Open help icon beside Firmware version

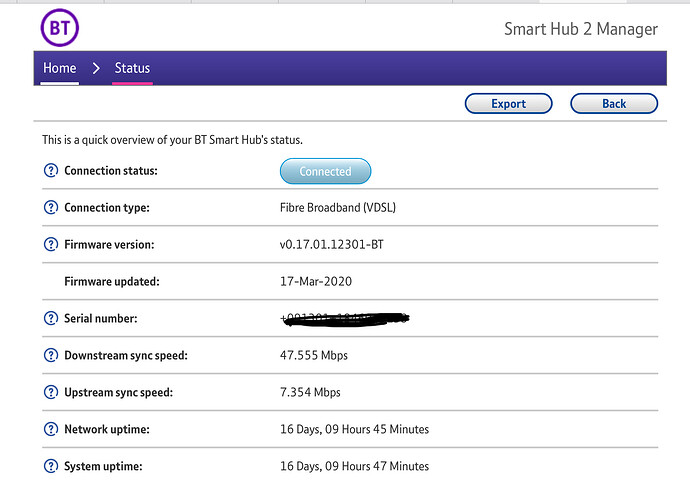pos(51,244)
